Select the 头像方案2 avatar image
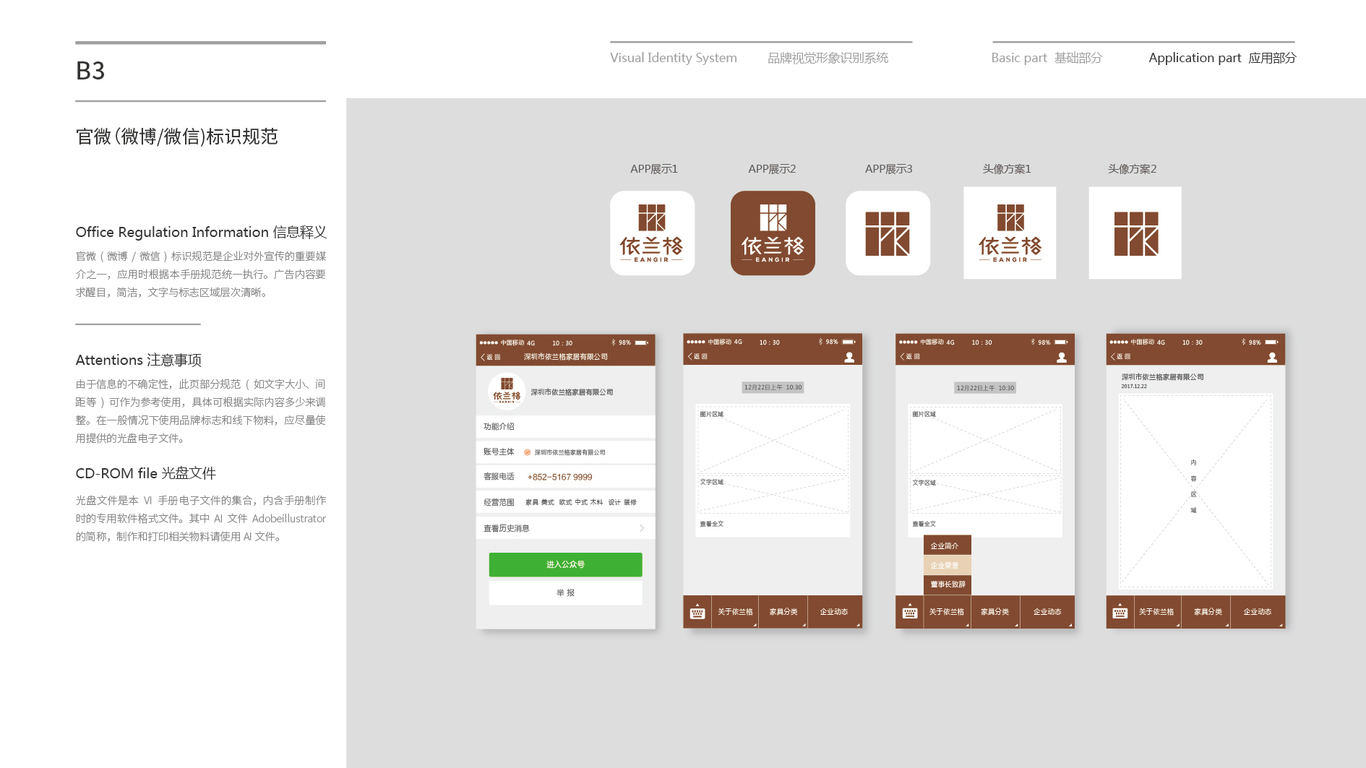Image resolution: width=1366 pixels, height=768 pixels. point(1135,233)
